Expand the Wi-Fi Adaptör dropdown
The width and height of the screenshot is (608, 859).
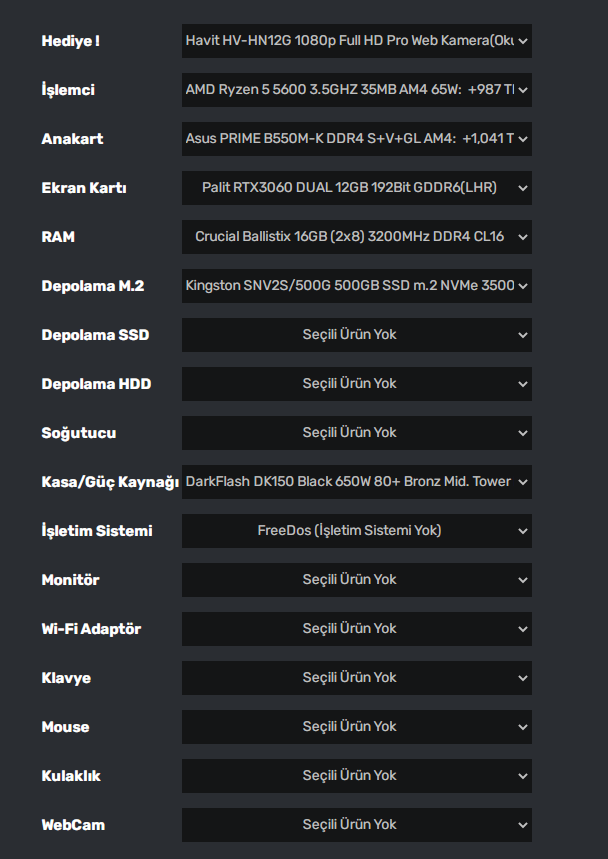tap(356, 629)
